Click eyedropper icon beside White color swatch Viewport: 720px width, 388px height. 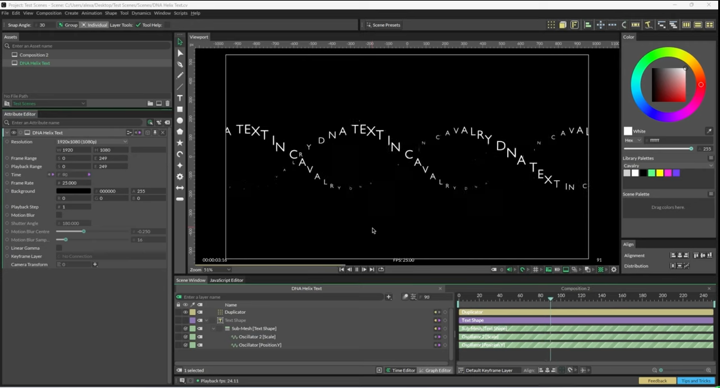(709, 131)
